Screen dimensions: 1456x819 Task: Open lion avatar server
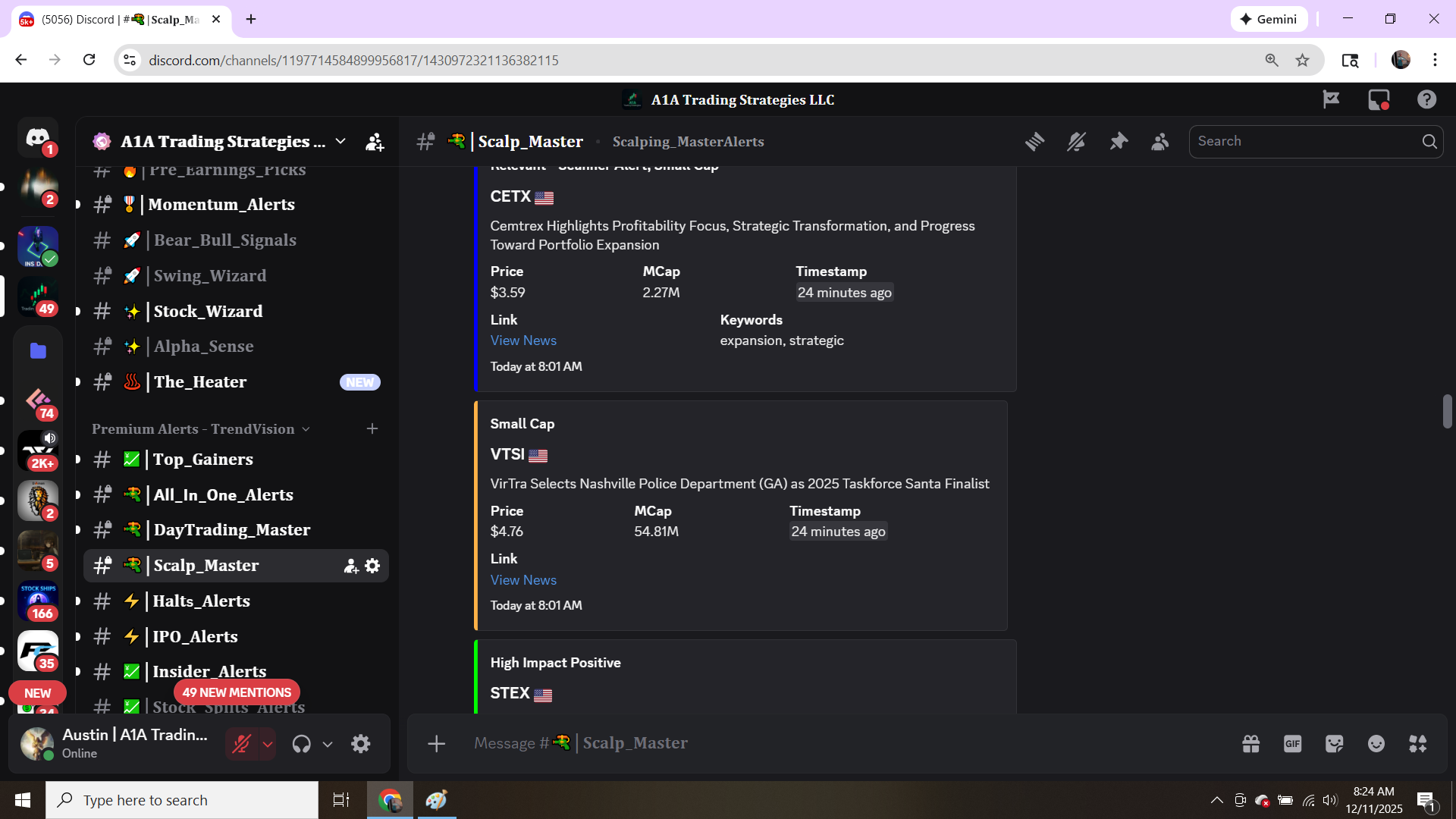point(38,500)
